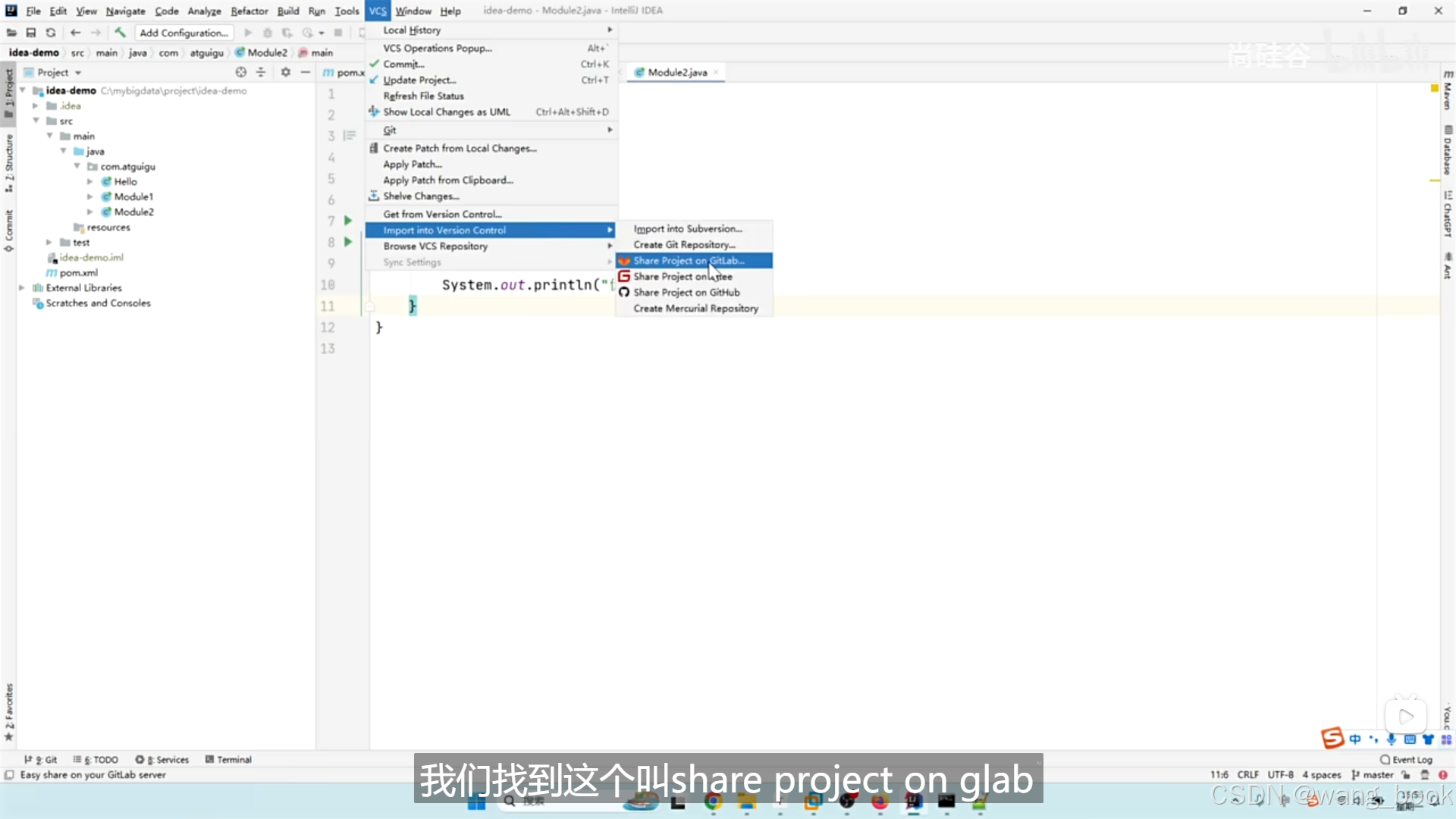Choose Create Git Repository menu item
This screenshot has height=819, width=1456.
[694, 245]
